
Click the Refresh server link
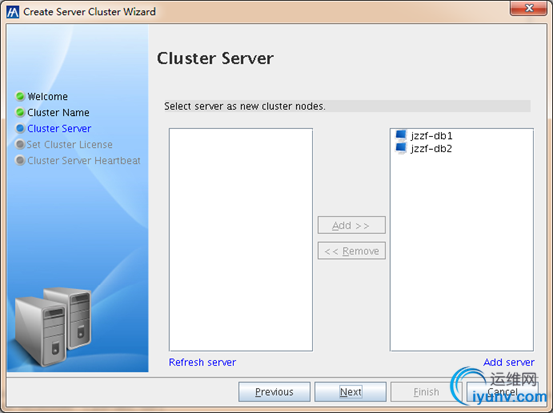tap(202, 362)
